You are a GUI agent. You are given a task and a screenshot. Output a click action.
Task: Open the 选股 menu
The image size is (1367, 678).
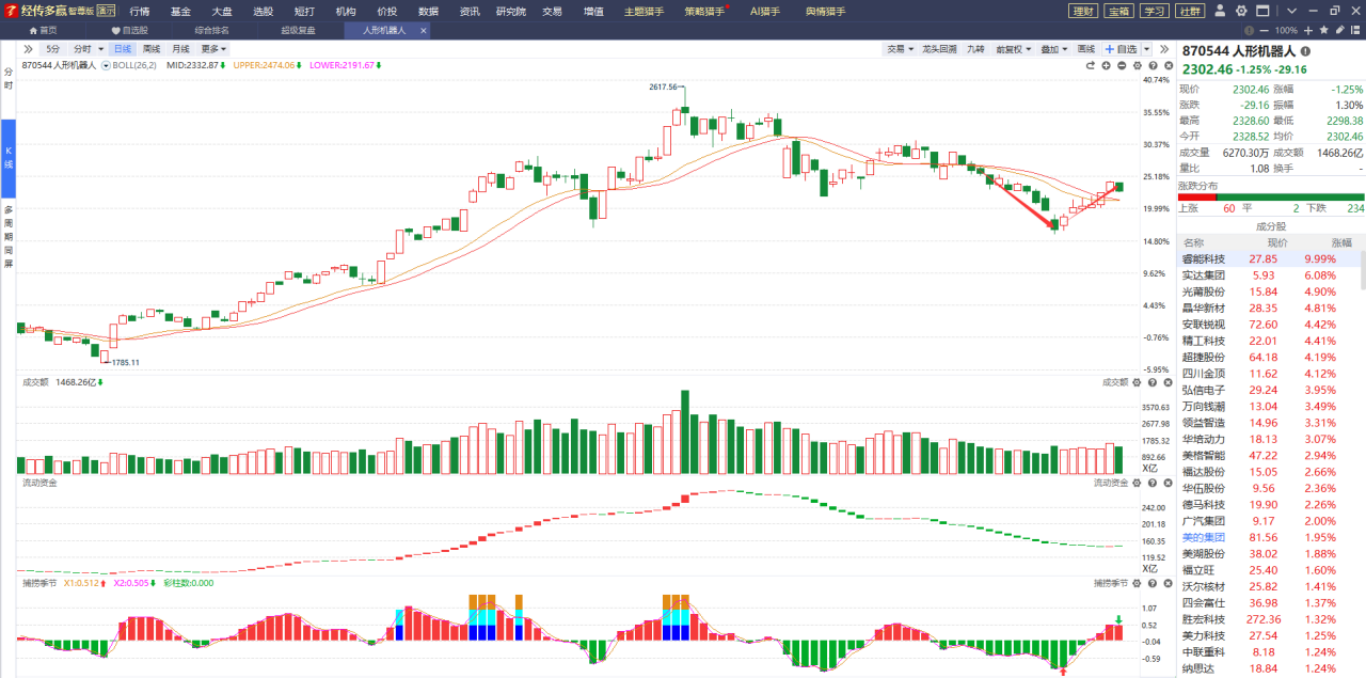pos(263,11)
